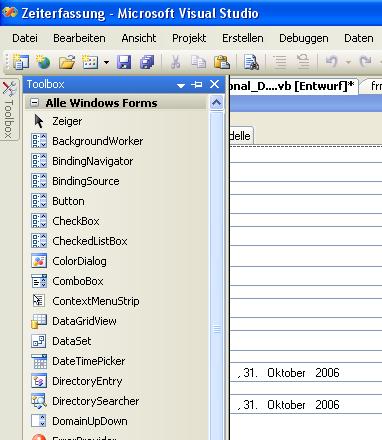
Task: Open the Undo history dropdown arrow
Action: pyautogui.click(x=348, y=62)
